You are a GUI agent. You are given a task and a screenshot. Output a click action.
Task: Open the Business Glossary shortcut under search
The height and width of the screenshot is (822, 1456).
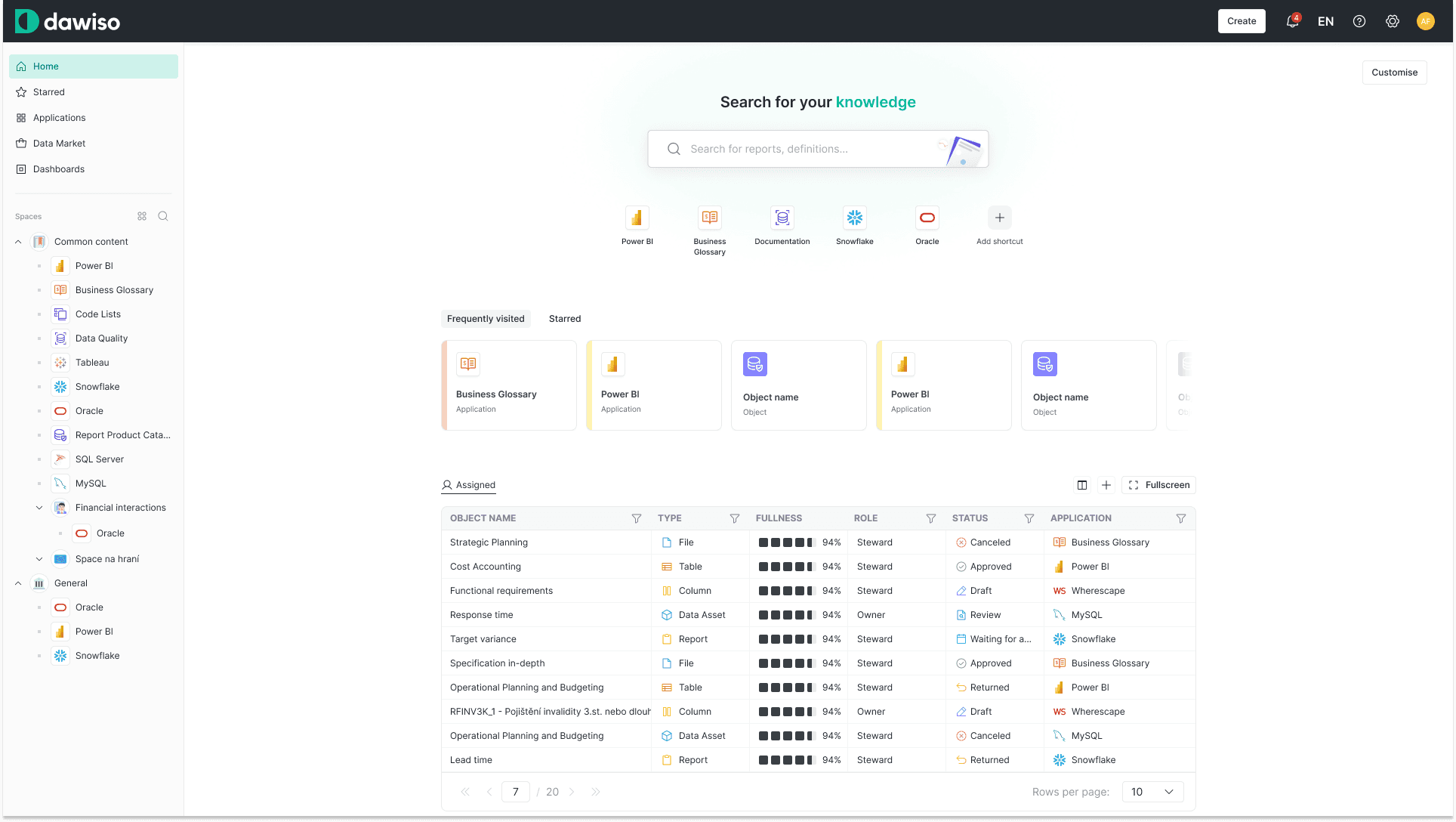[x=710, y=231]
